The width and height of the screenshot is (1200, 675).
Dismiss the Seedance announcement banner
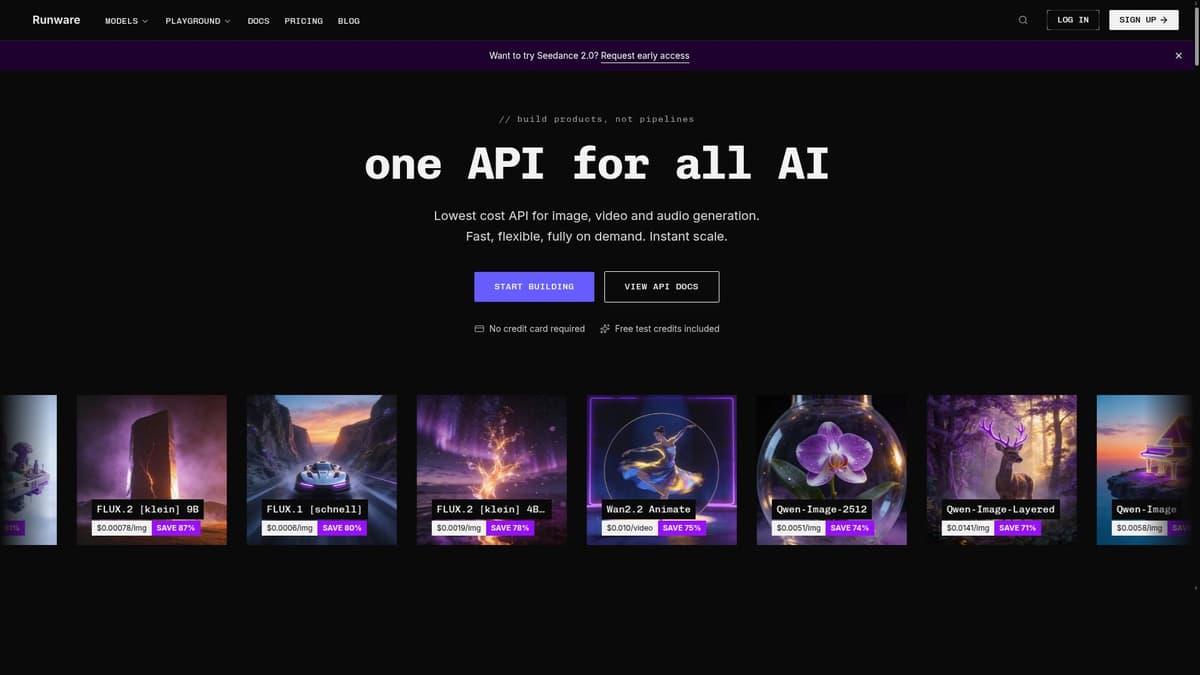1178,56
